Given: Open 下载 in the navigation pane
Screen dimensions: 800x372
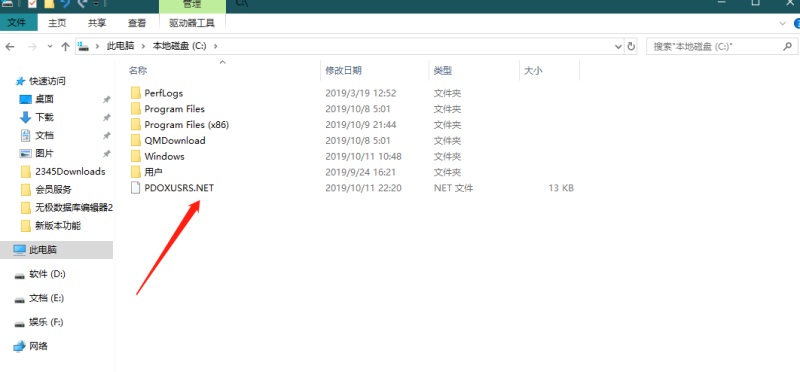Looking at the screenshot, I should (x=44, y=117).
